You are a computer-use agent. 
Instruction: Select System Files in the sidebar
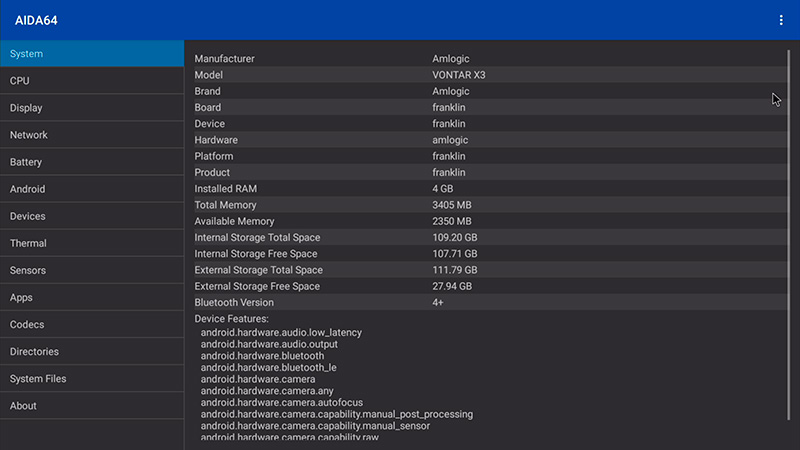coord(92,379)
